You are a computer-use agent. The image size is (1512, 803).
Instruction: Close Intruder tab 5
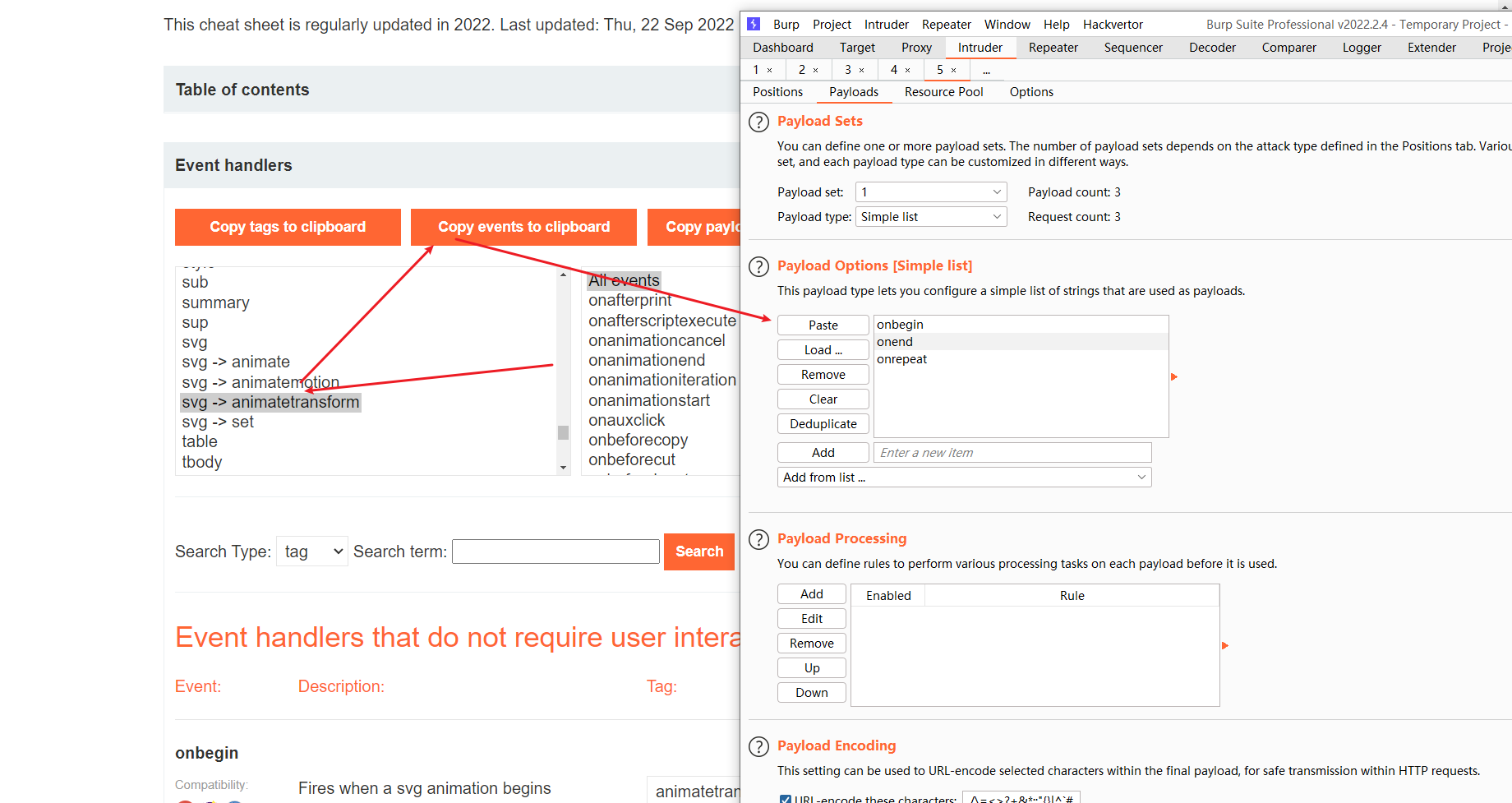pos(953,70)
